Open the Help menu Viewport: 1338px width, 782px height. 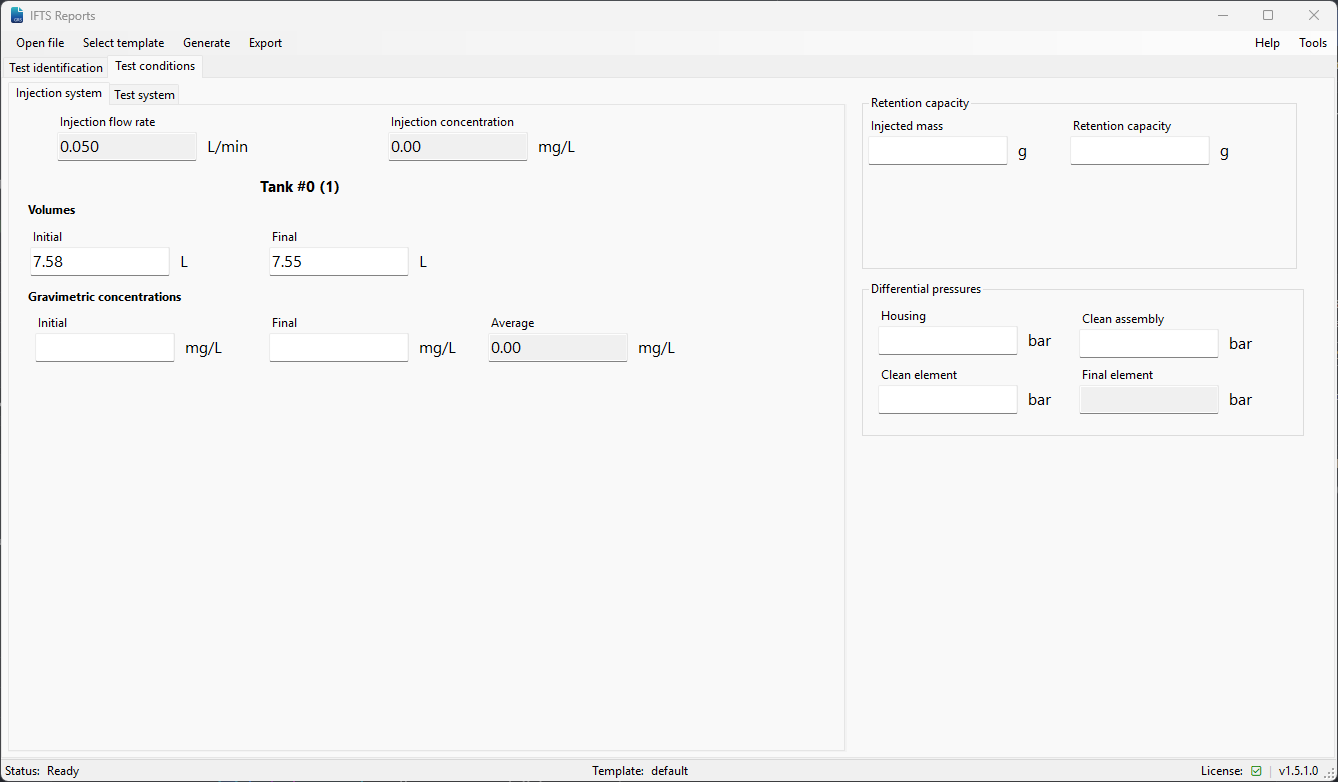(1267, 43)
